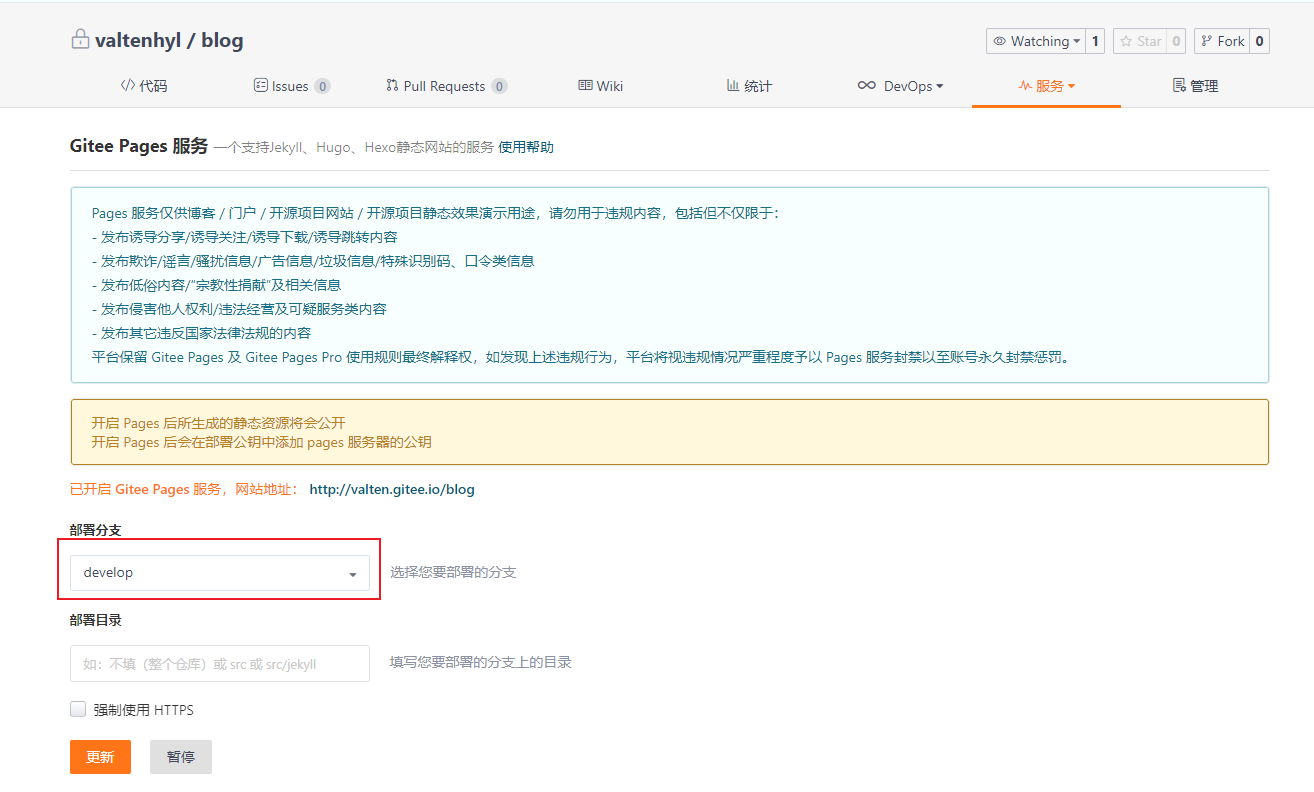Open the 部署分支 develop dropdown
The width and height of the screenshot is (1314, 792).
pyautogui.click(x=220, y=573)
